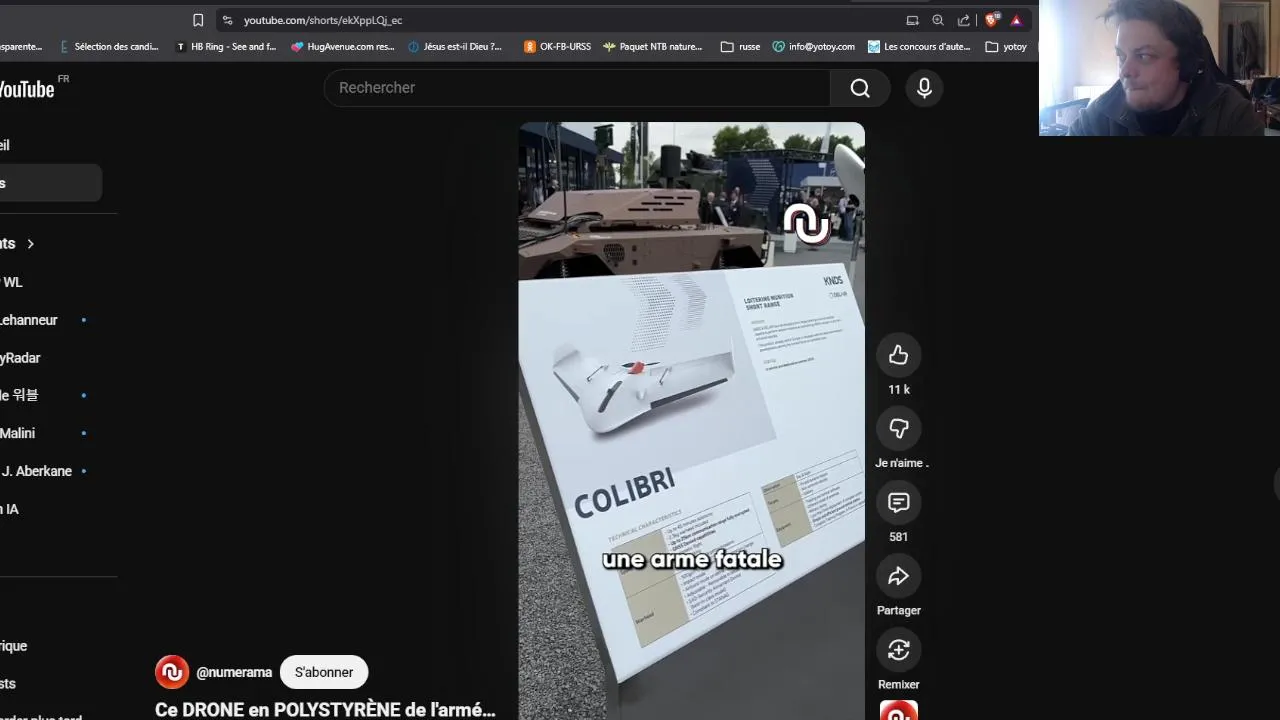Open the 'yotoy' bookmarks folder

click(1006, 46)
